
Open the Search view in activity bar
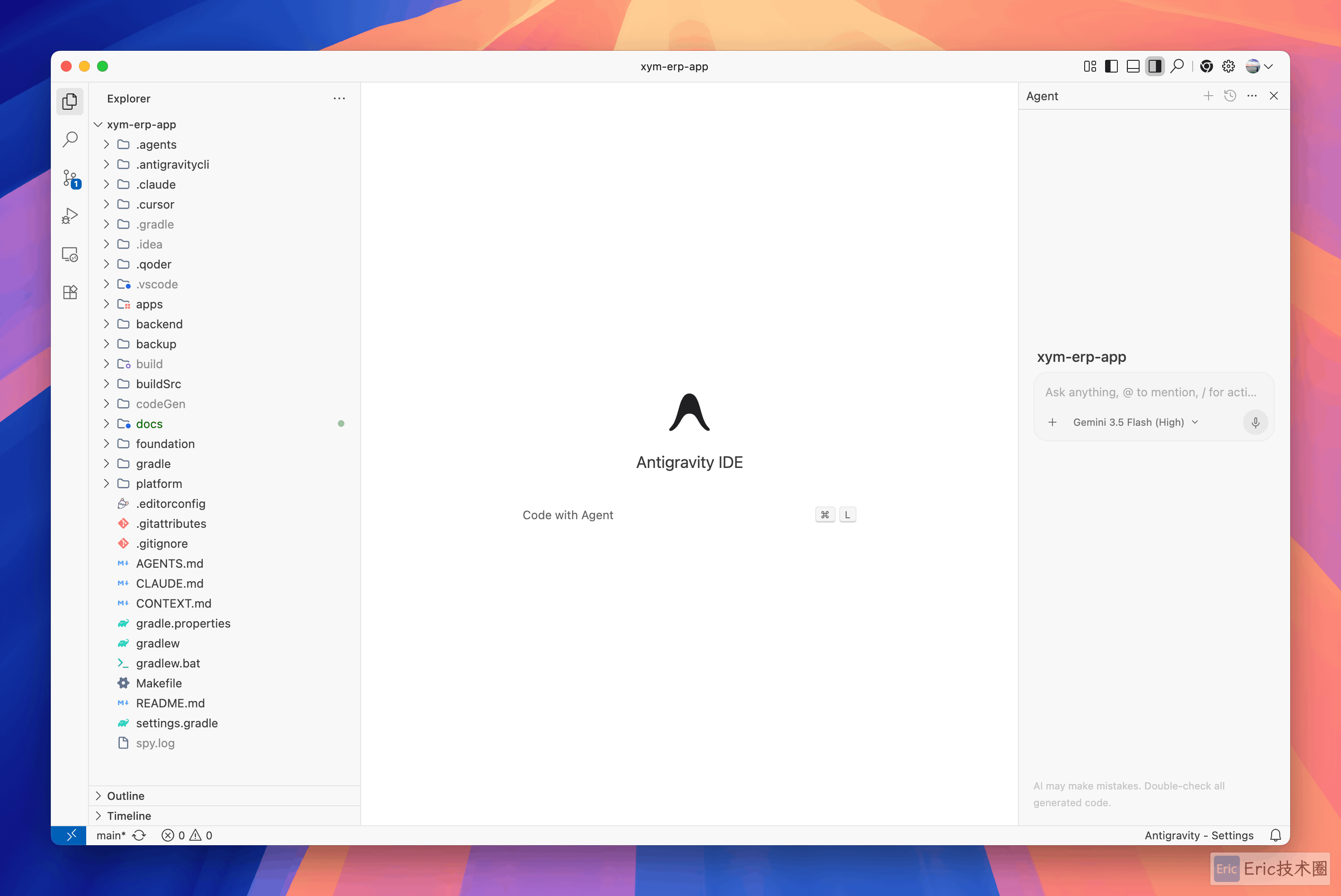[70, 139]
